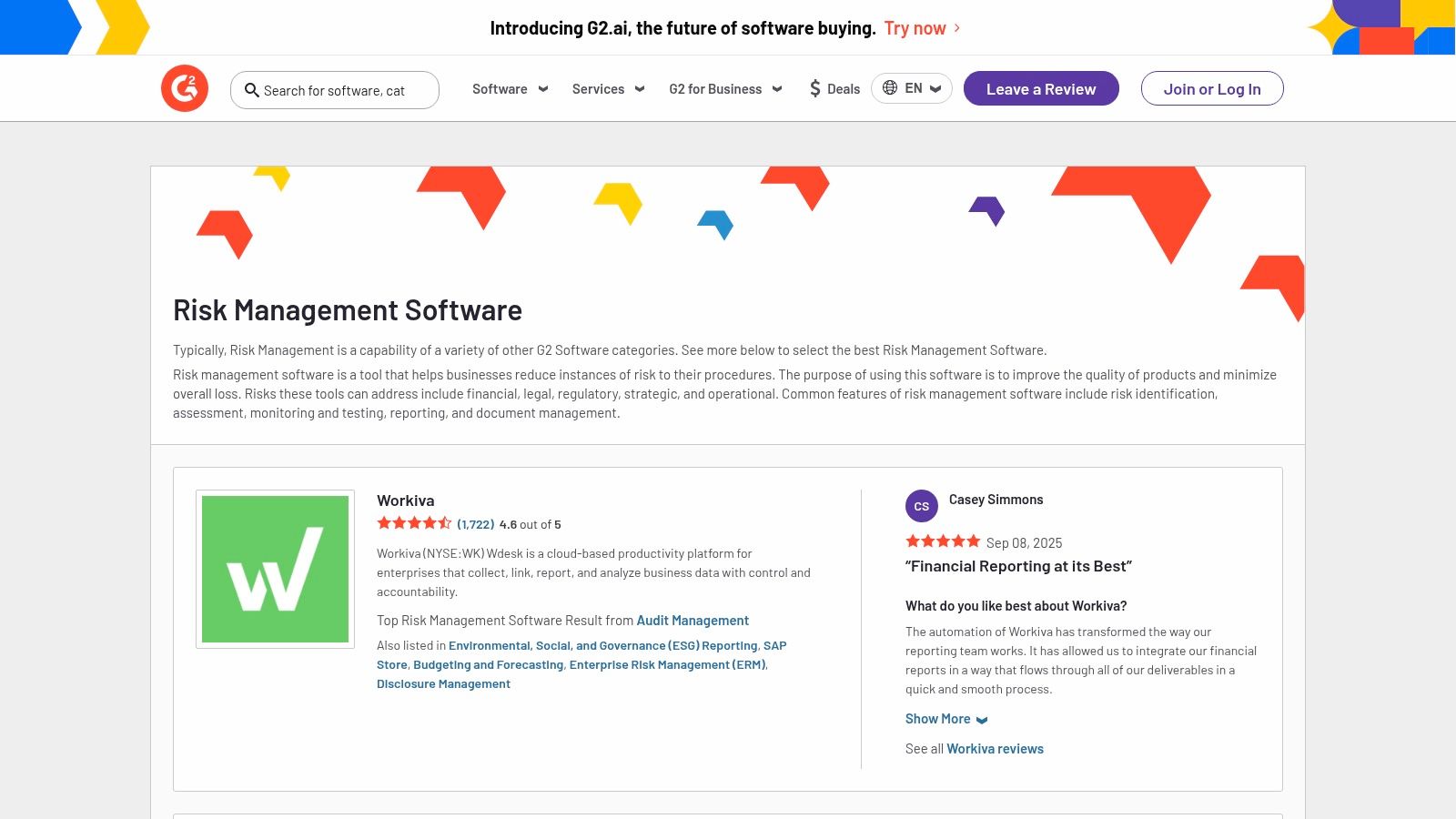The image size is (1456, 819).
Task: Click the reviewer's five-star rating
Action: pyautogui.click(x=942, y=541)
